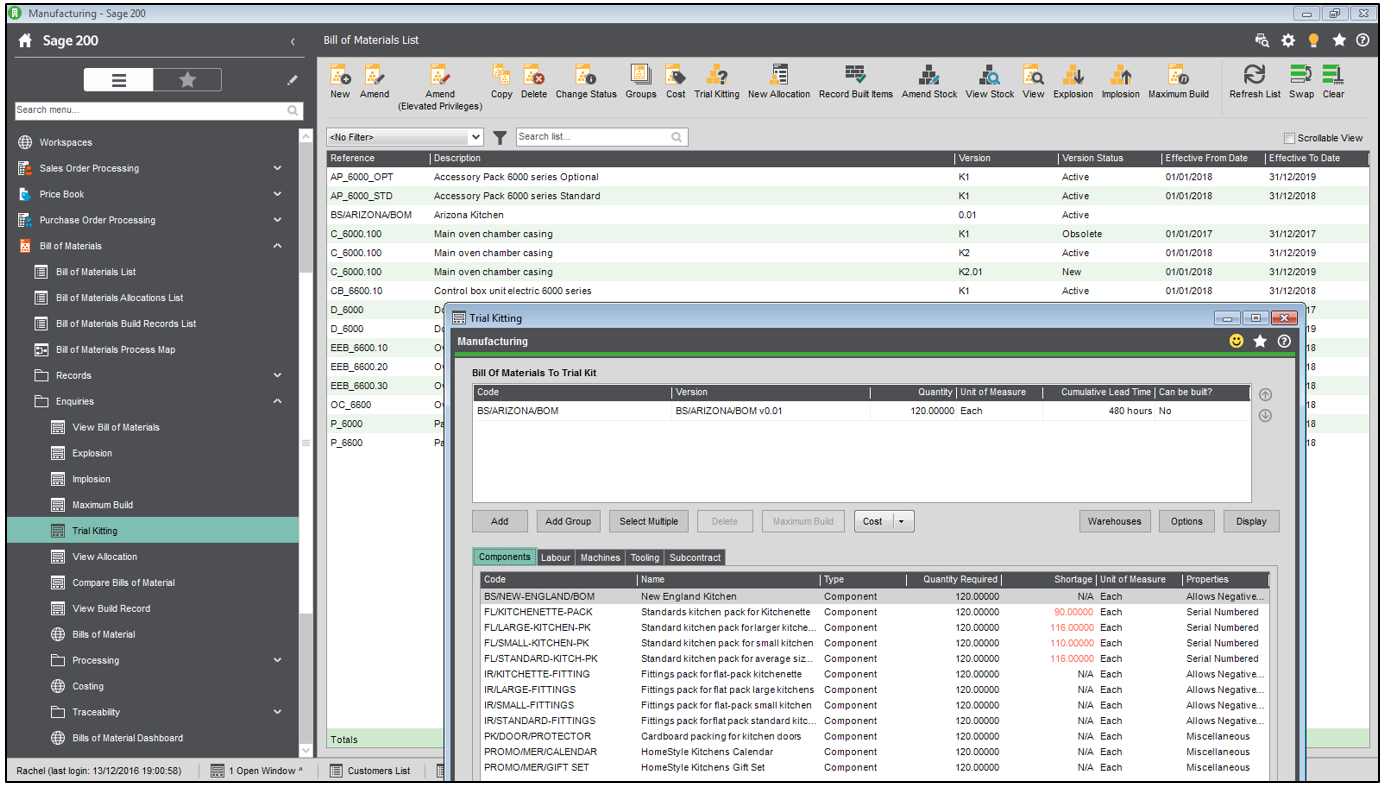The height and width of the screenshot is (787, 1386).
Task: Open the Maximum Build toolbar tool
Action: pyautogui.click(x=1178, y=82)
